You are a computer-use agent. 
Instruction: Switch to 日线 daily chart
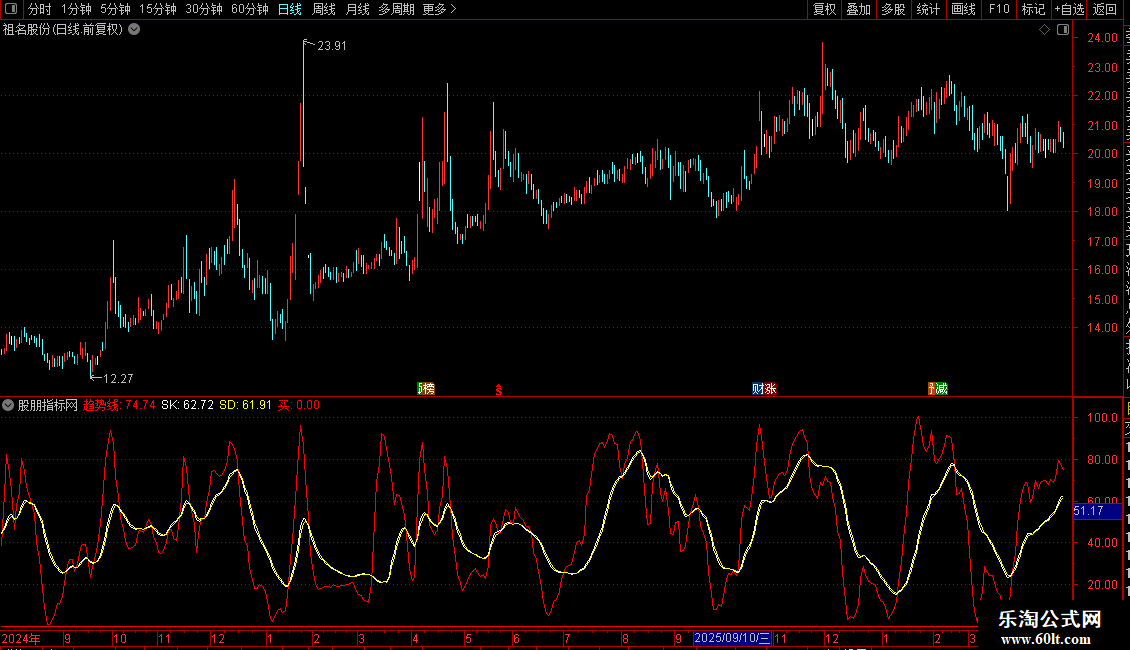tap(290, 9)
